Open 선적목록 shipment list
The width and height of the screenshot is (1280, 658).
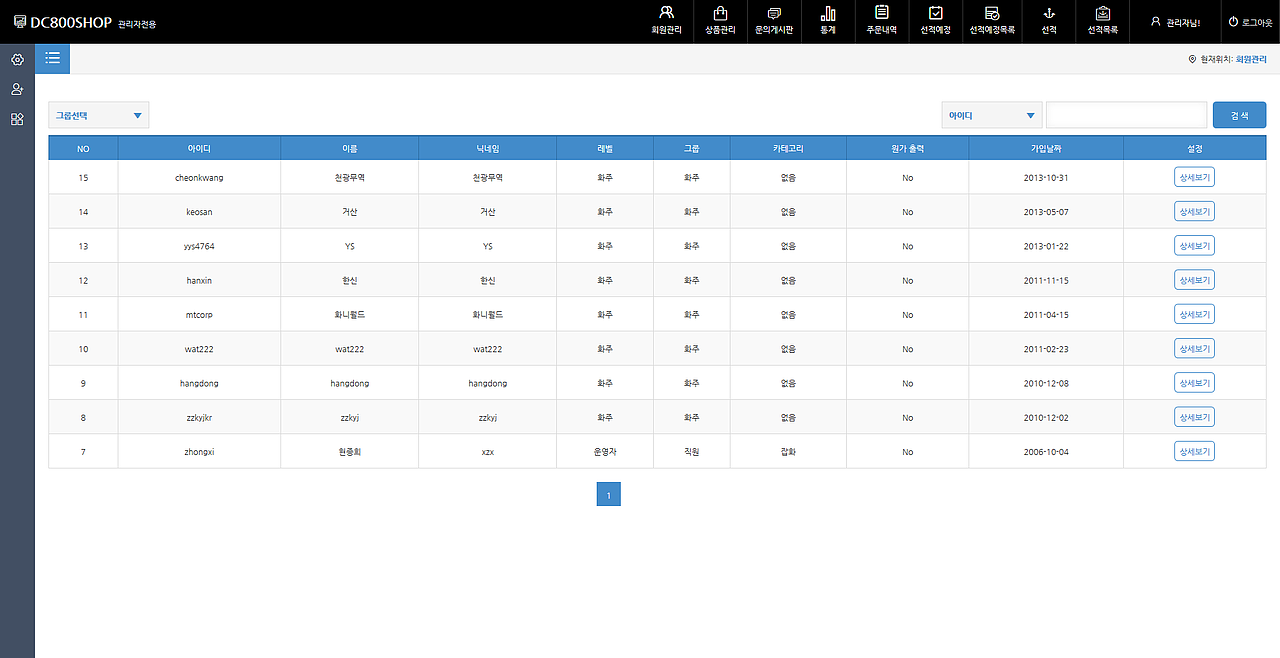coord(1103,21)
